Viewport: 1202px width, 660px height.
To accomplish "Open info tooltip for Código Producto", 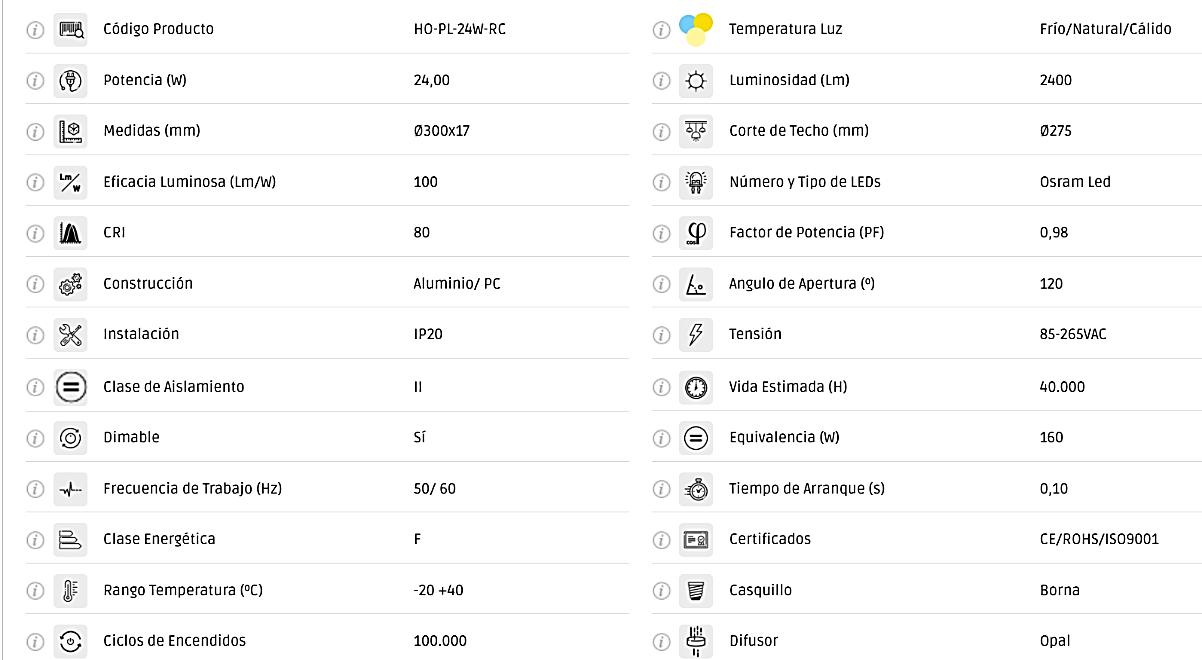I will pos(35,29).
